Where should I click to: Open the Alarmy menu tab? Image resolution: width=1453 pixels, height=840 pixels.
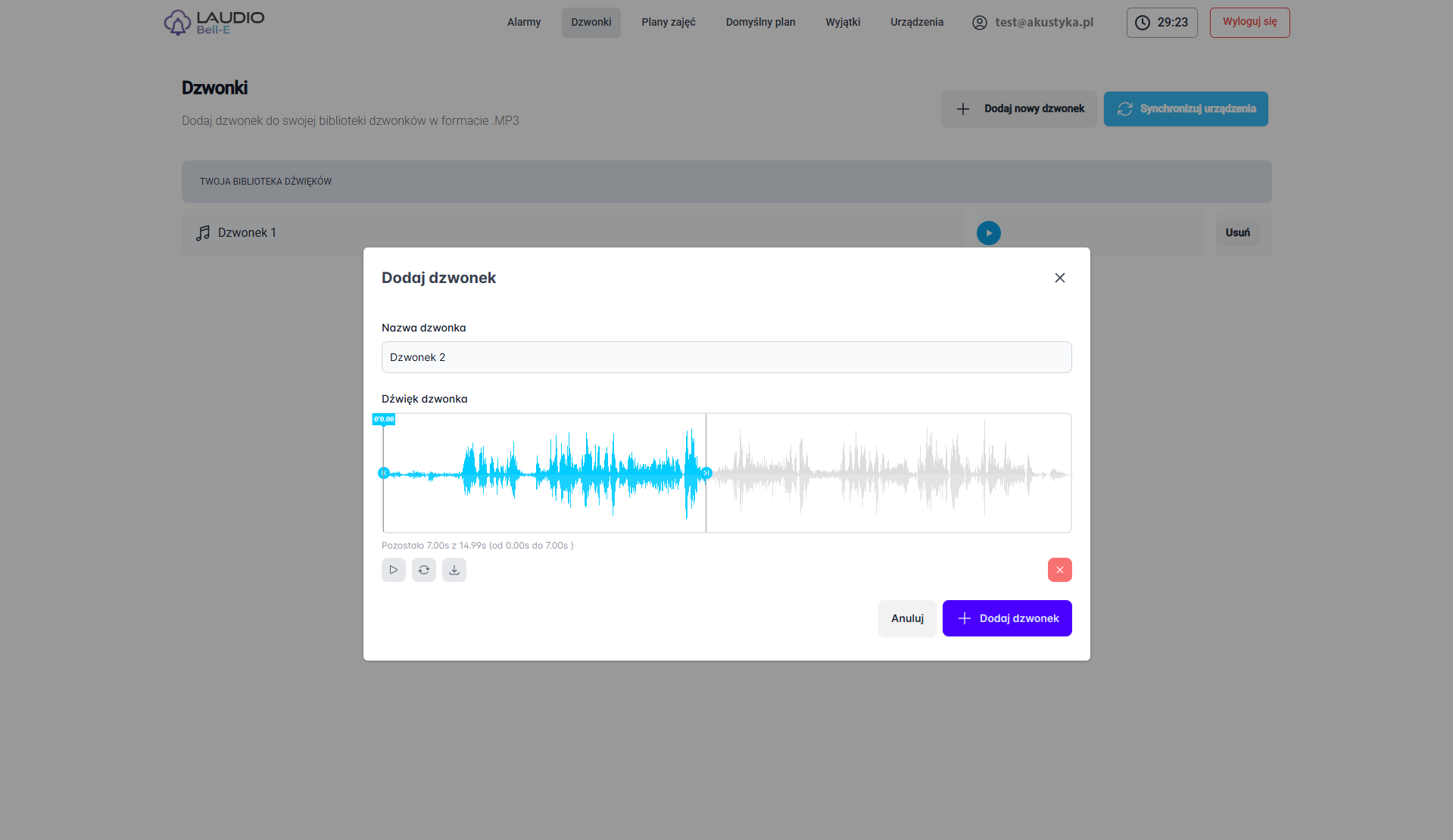(x=524, y=23)
